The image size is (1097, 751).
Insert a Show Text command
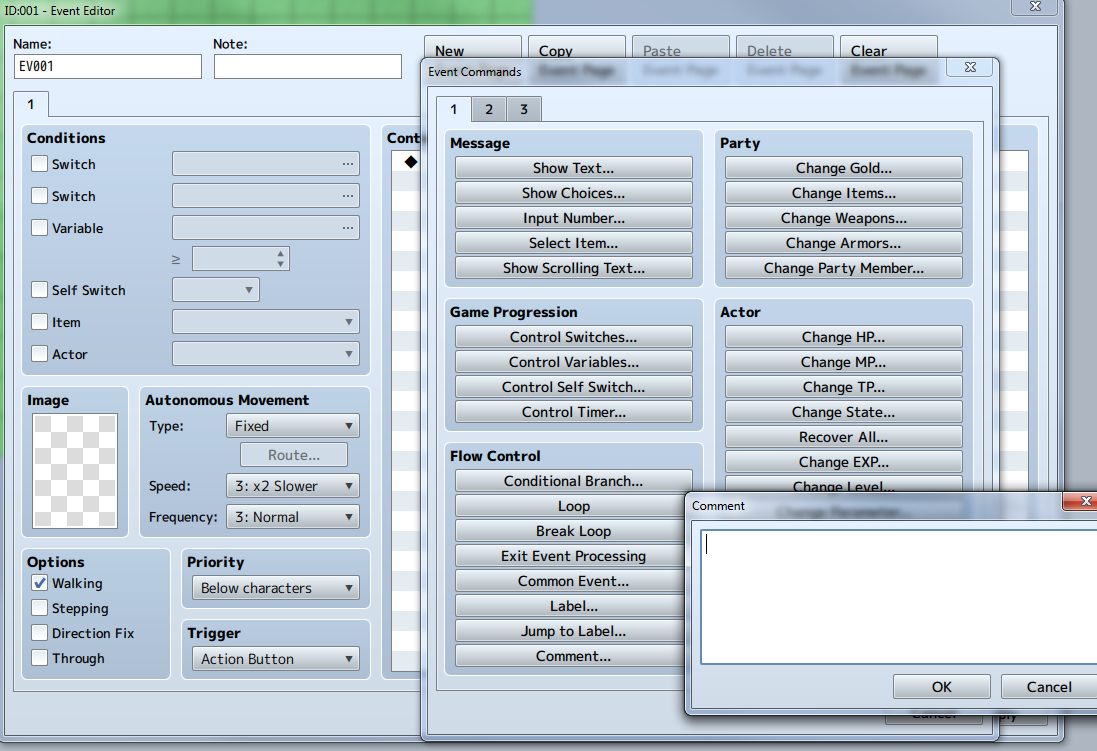tap(573, 167)
